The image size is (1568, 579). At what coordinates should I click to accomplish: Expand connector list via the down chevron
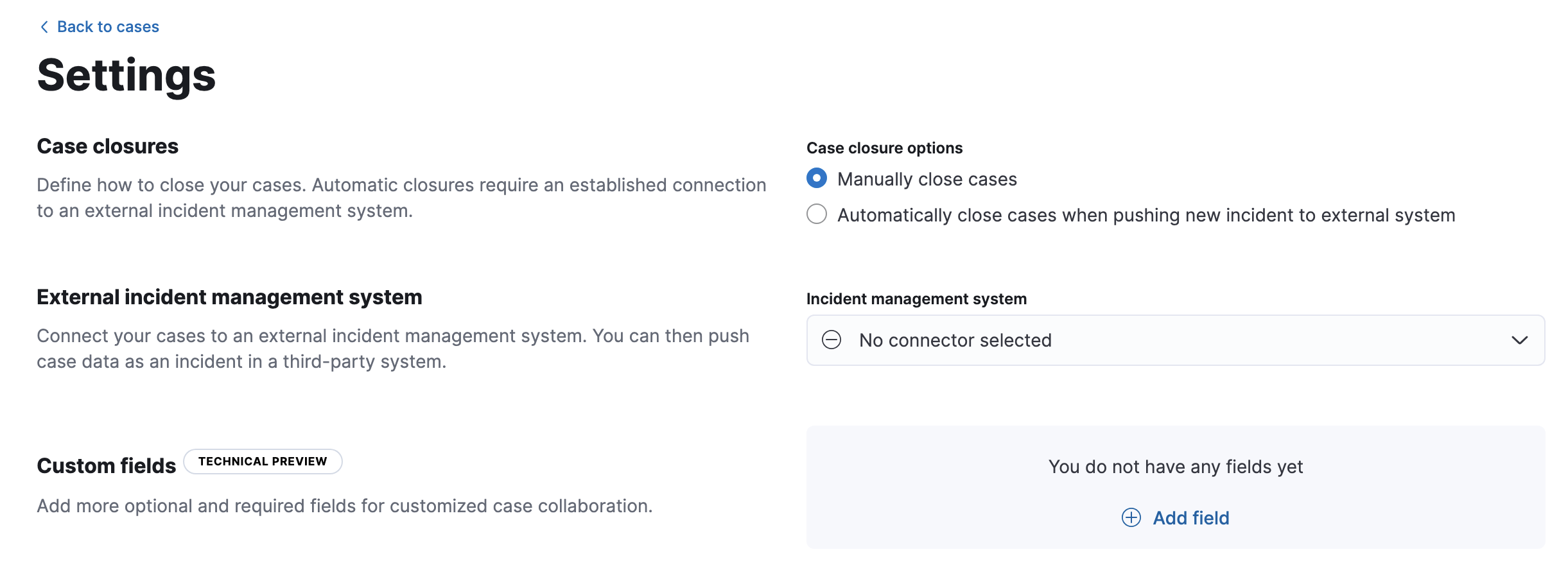pos(1519,340)
